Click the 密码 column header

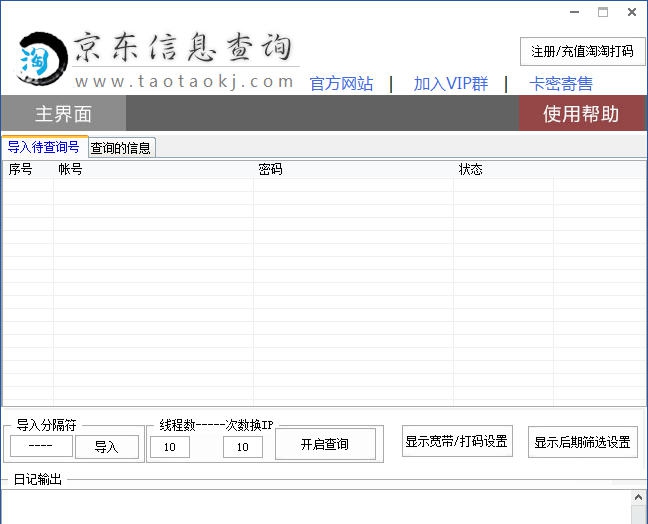[271, 169]
